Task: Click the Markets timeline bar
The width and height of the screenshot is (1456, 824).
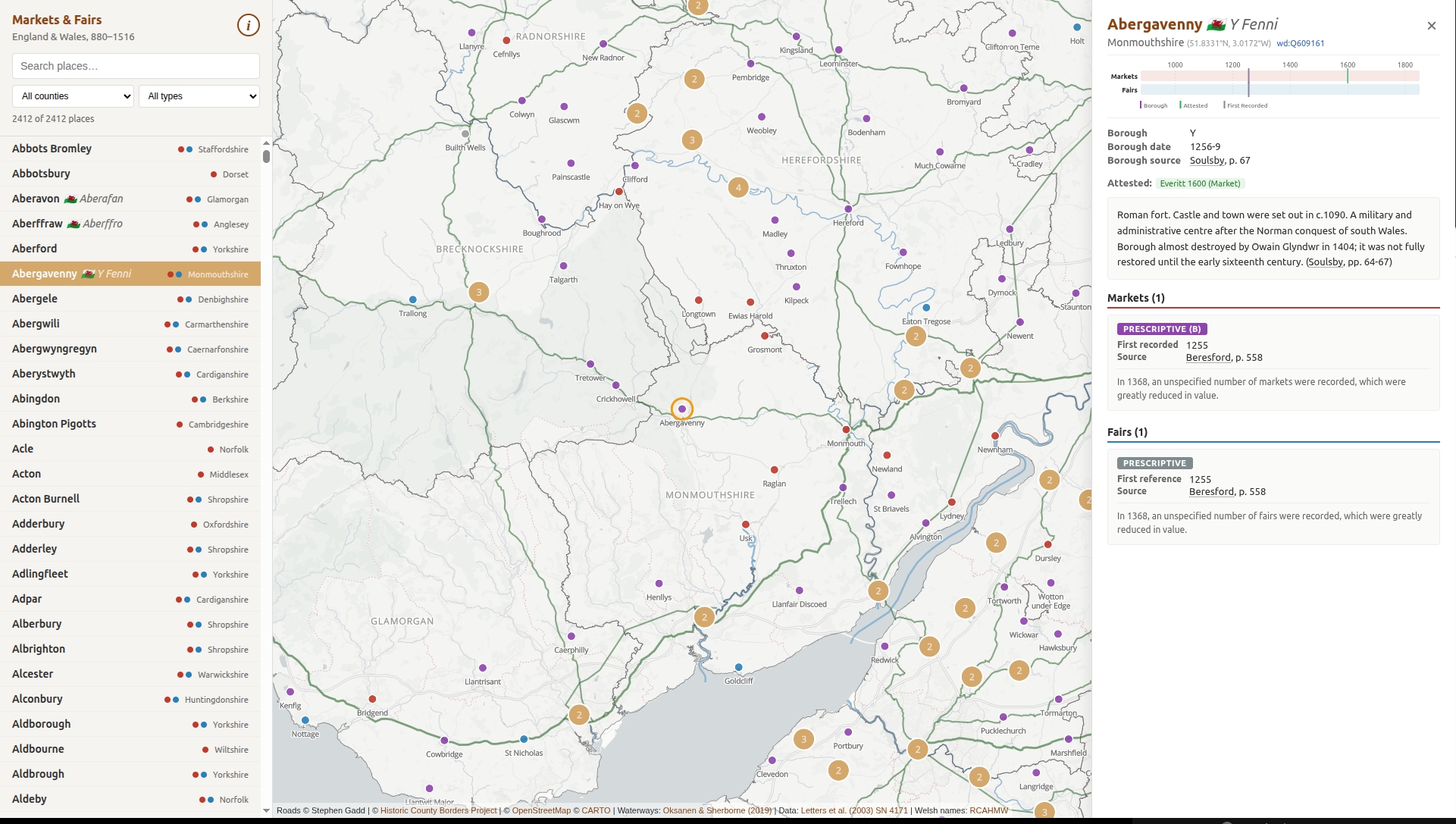Action: tap(1279, 76)
